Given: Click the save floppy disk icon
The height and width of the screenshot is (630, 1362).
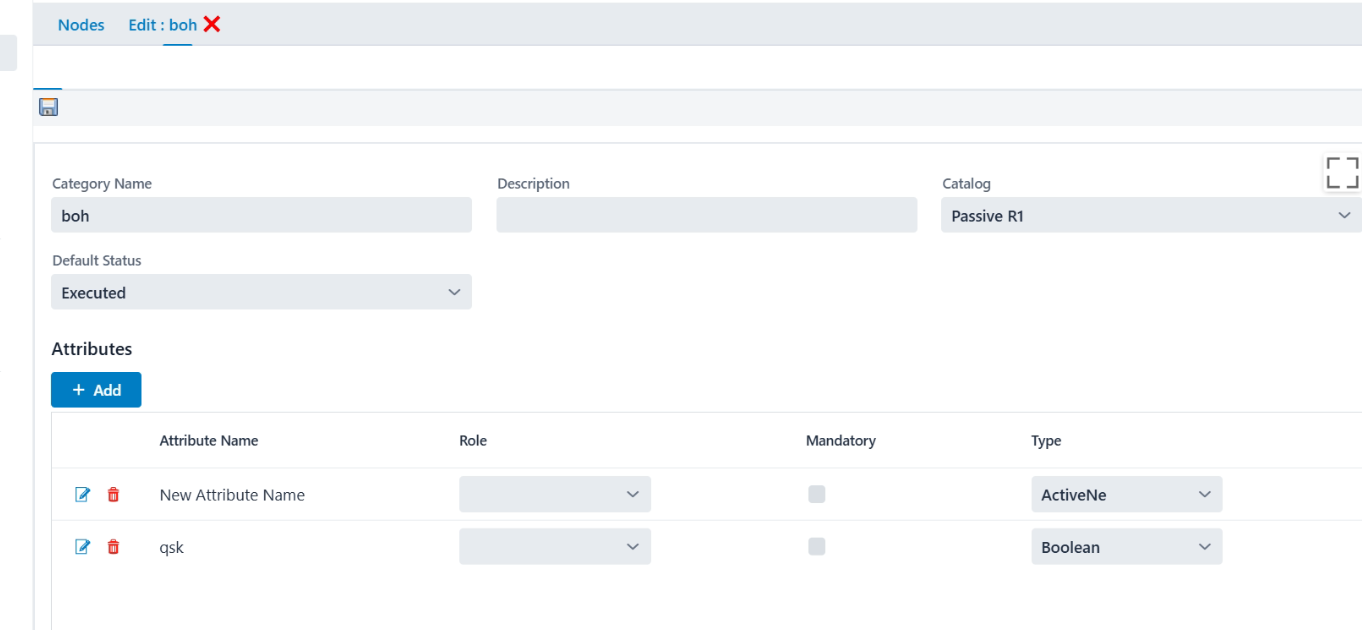Looking at the screenshot, I should (x=48, y=107).
